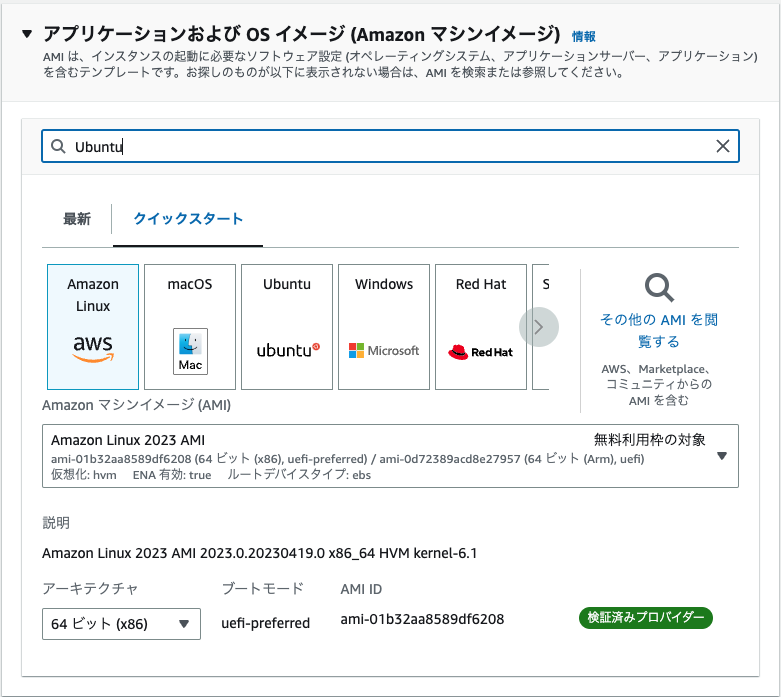Clear the Ubuntu search text with X icon
781x697 pixels.
pos(722,146)
